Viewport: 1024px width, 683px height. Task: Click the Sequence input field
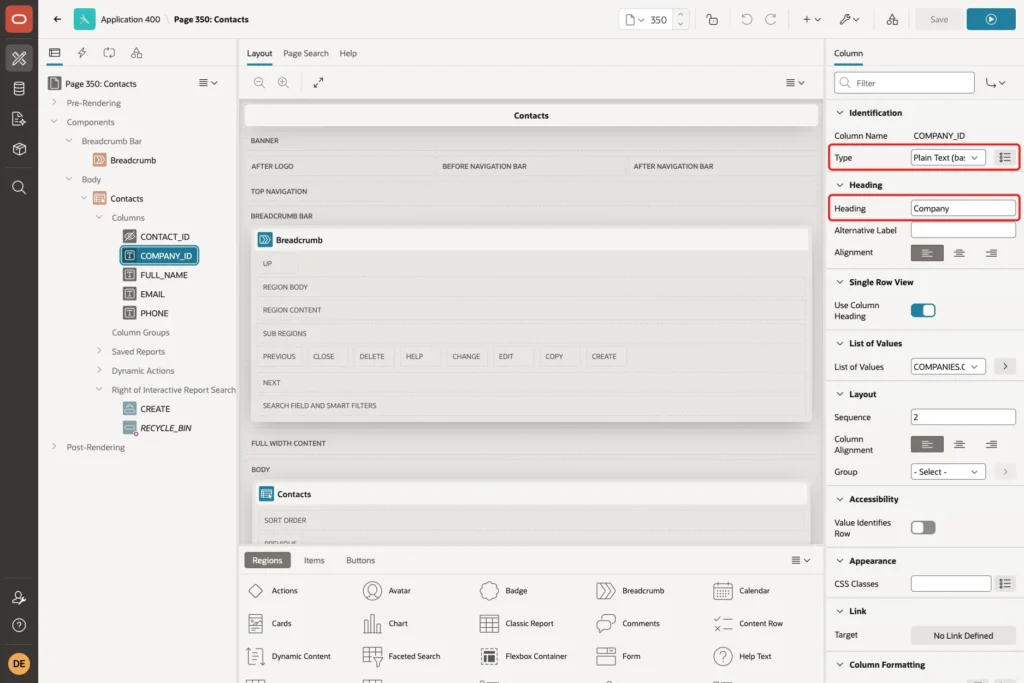click(x=963, y=417)
